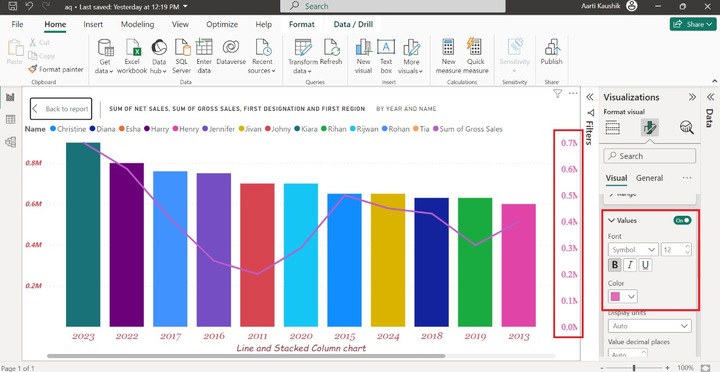Select the General format tab
The width and height of the screenshot is (720, 372).
[649, 178]
